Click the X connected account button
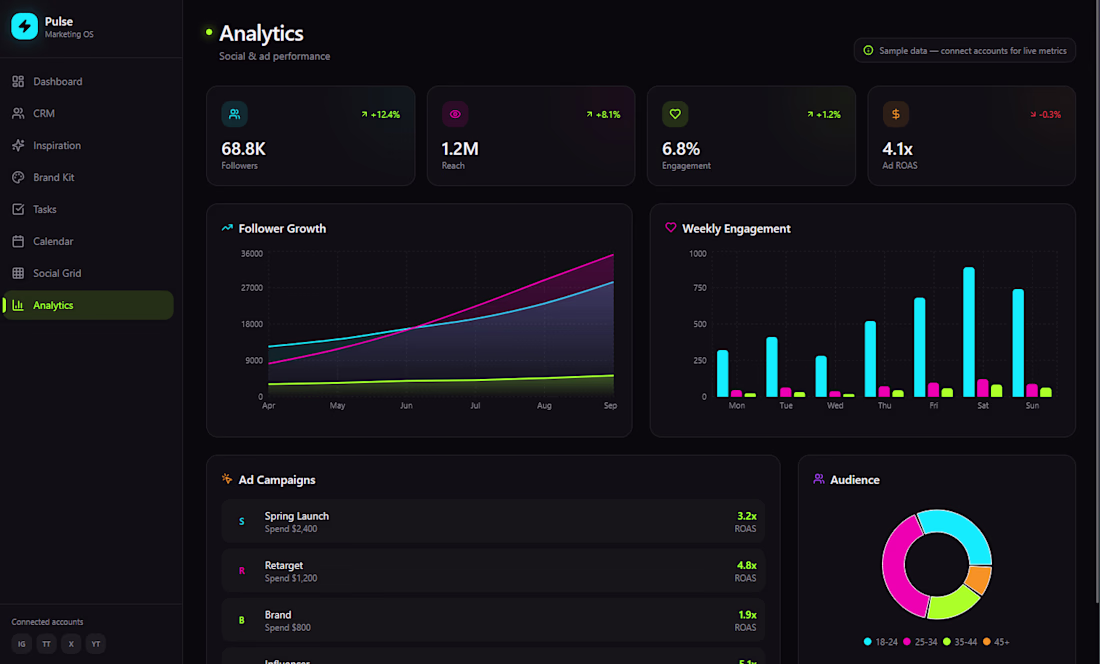Image resolution: width=1100 pixels, height=664 pixels. pos(71,644)
